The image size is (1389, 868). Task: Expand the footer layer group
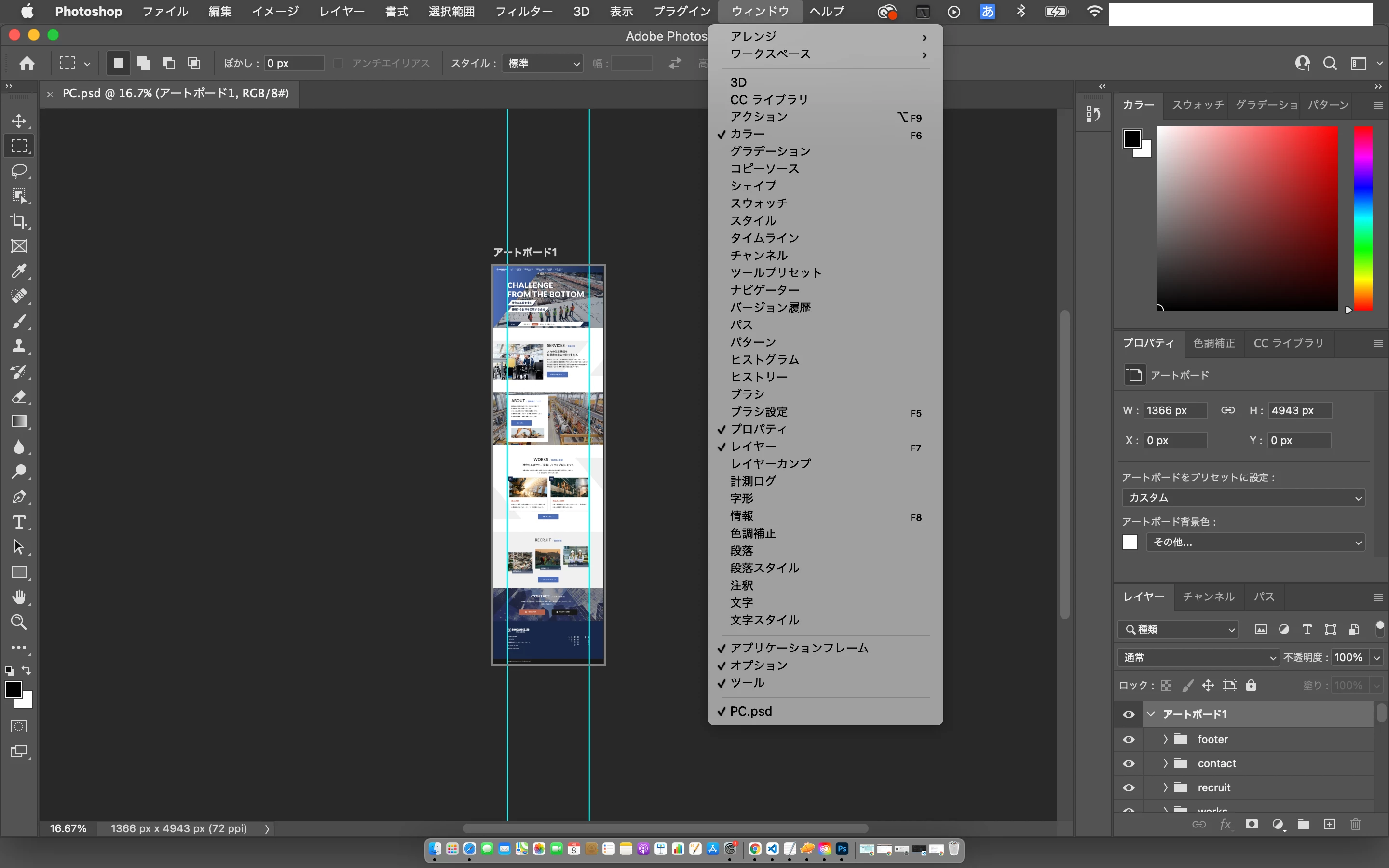tap(1165, 739)
